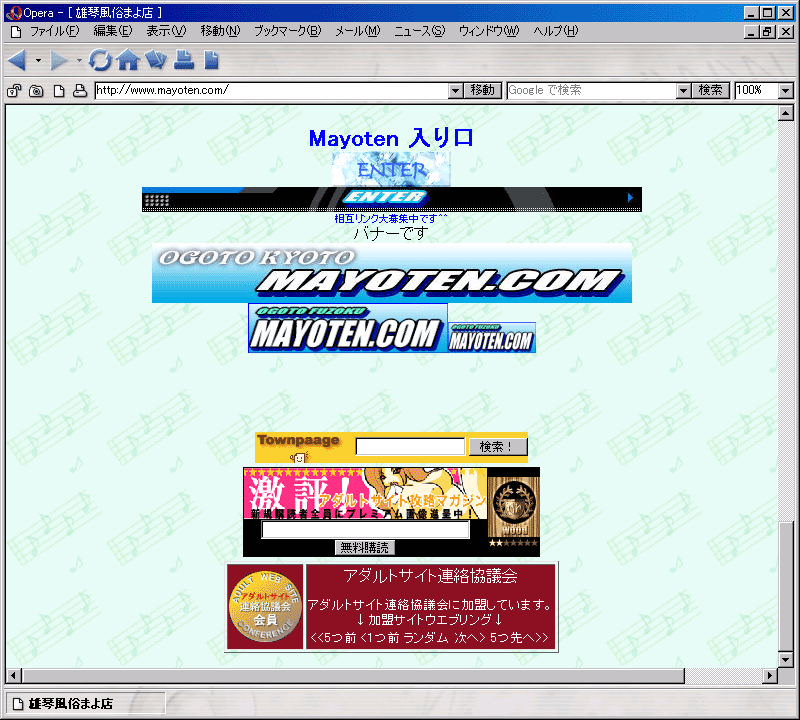Restore the inner document window
The height and width of the screenshot is (720, 800).
[x=767, y=32]
